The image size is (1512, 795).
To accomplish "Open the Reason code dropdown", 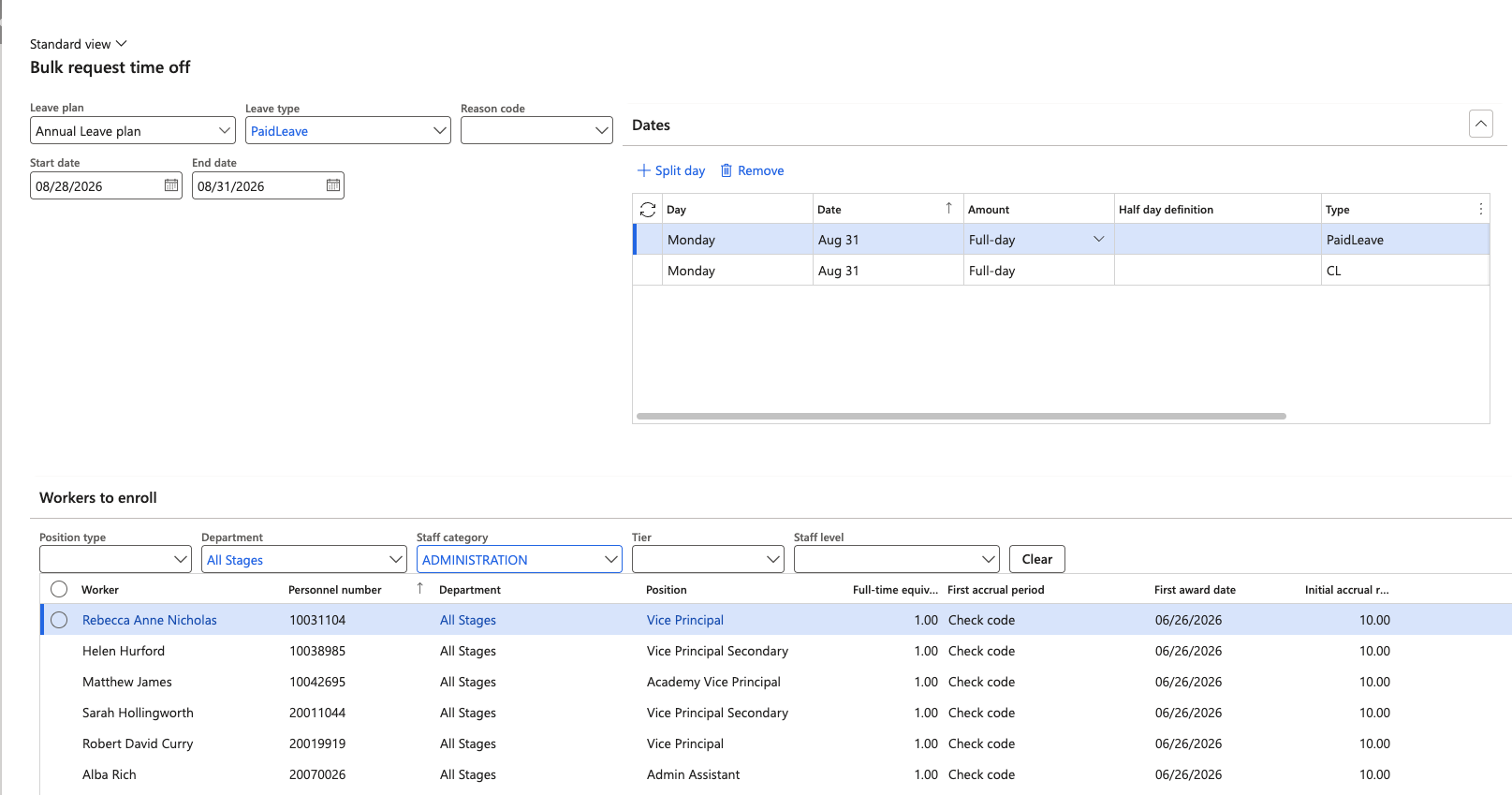I will point(602,131).
